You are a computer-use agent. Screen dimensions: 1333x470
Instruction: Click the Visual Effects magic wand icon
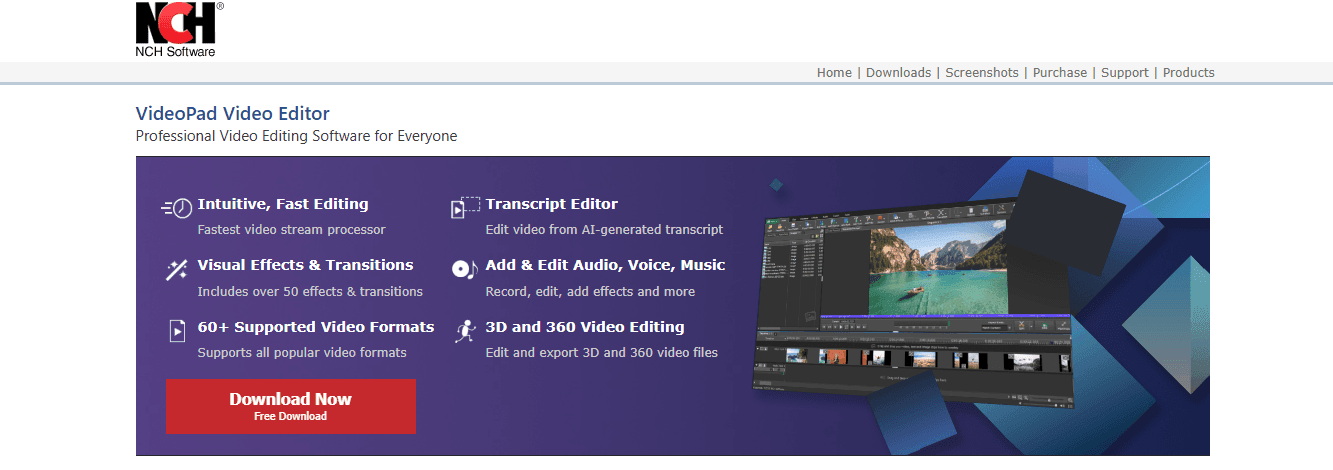(177, 269)
